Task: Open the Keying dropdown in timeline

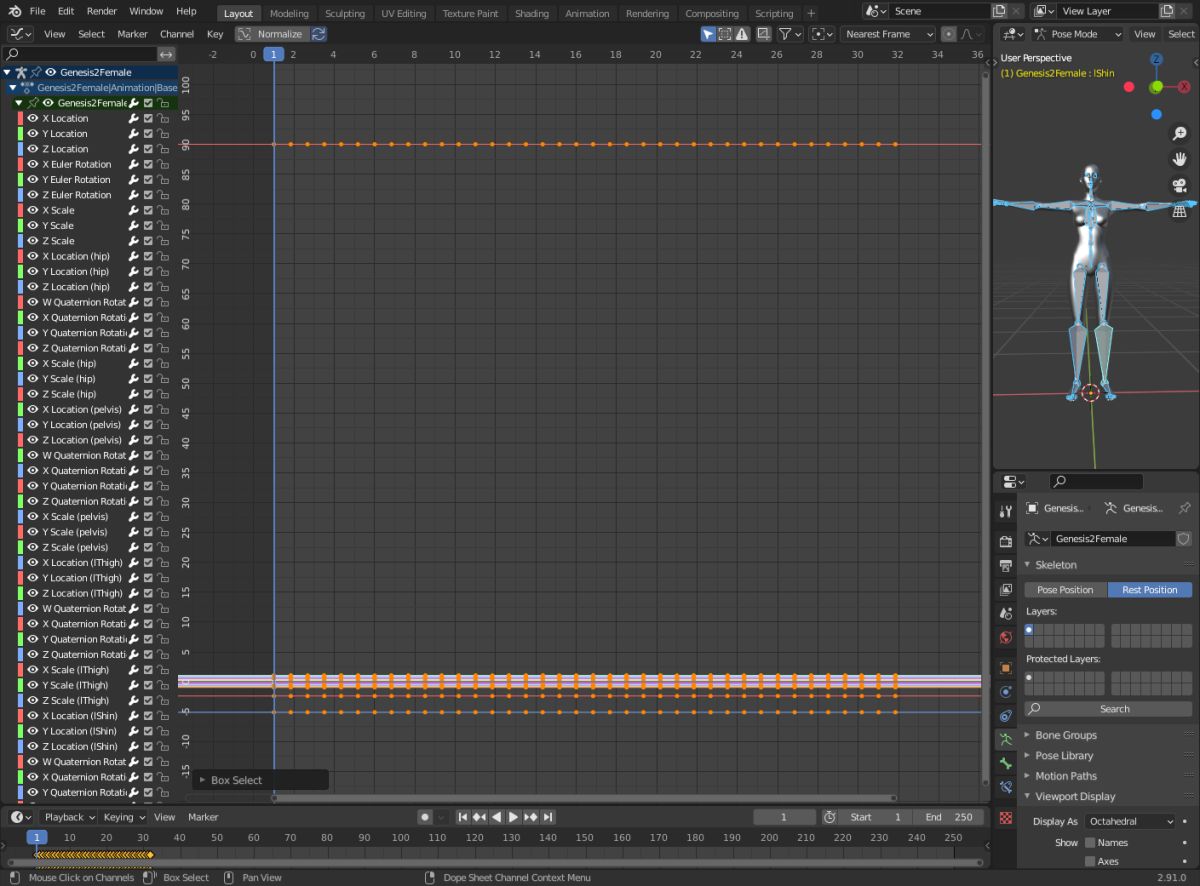Action: tap(124, 817)
